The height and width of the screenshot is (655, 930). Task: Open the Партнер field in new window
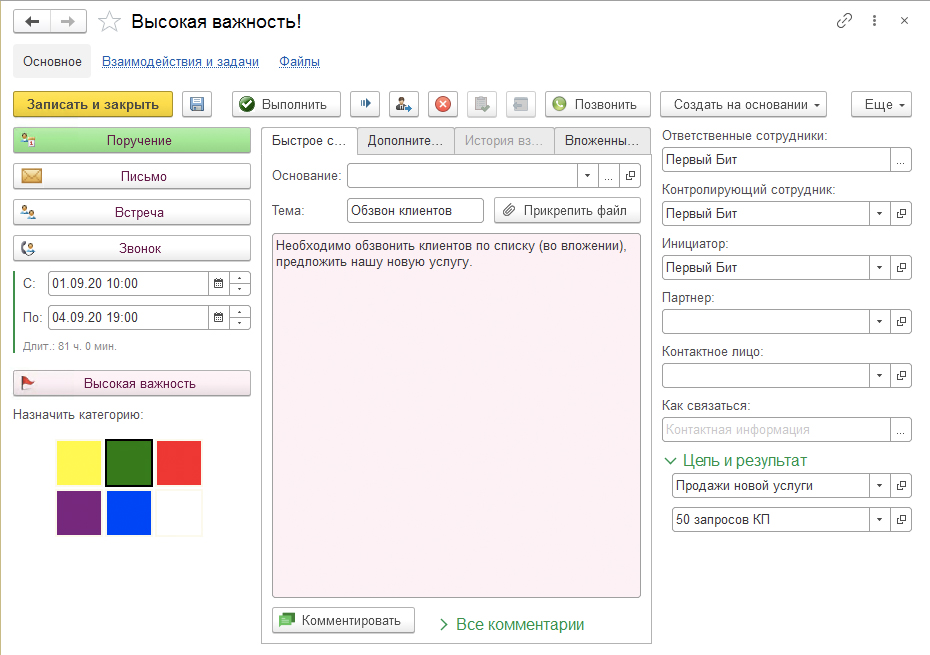click(x=901, y=322)
